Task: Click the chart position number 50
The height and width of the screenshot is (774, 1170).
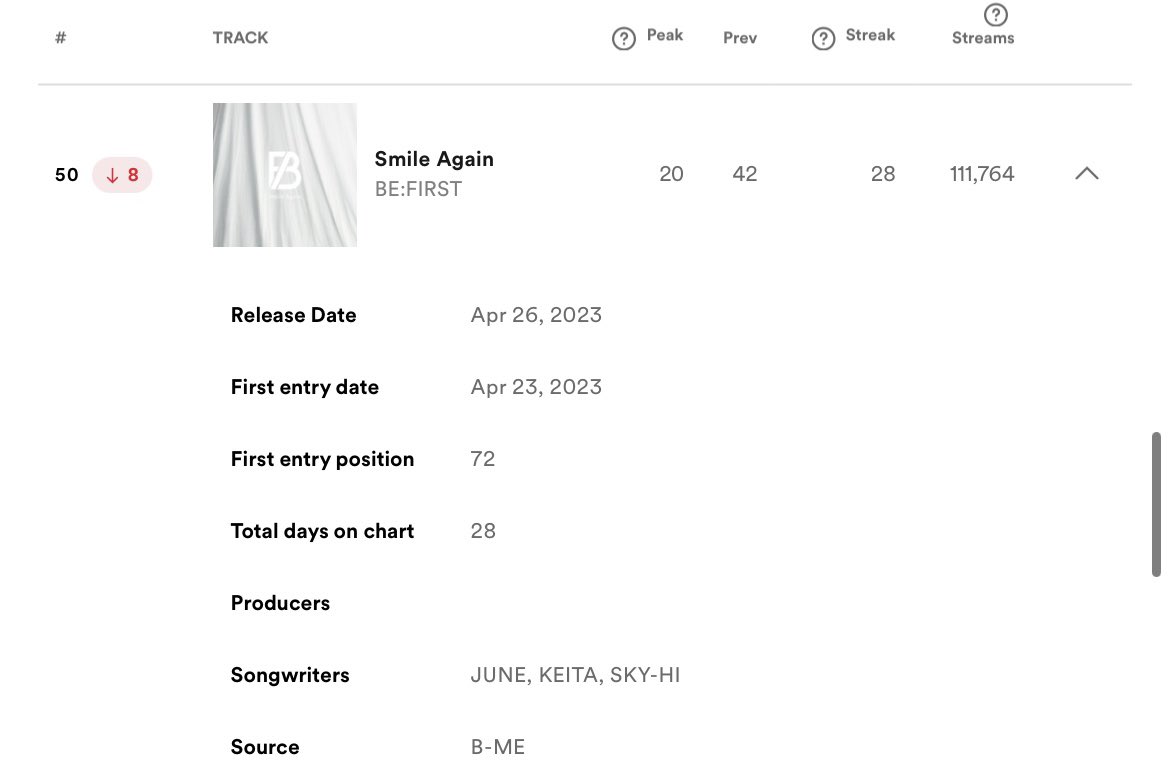Action: 66,175
